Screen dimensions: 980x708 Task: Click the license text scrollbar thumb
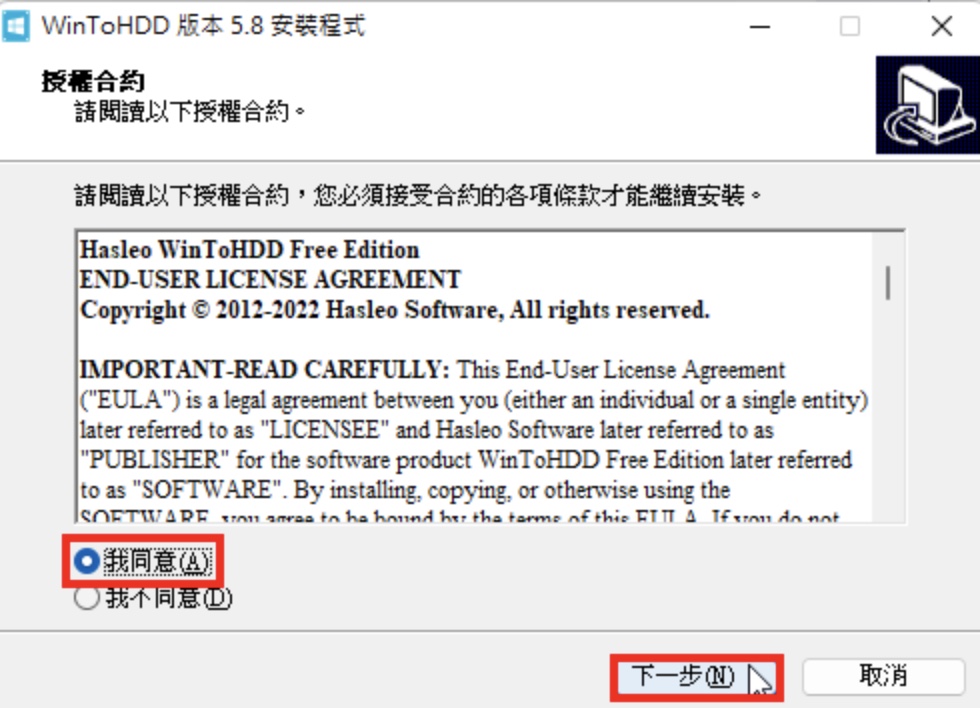[888, 282]
